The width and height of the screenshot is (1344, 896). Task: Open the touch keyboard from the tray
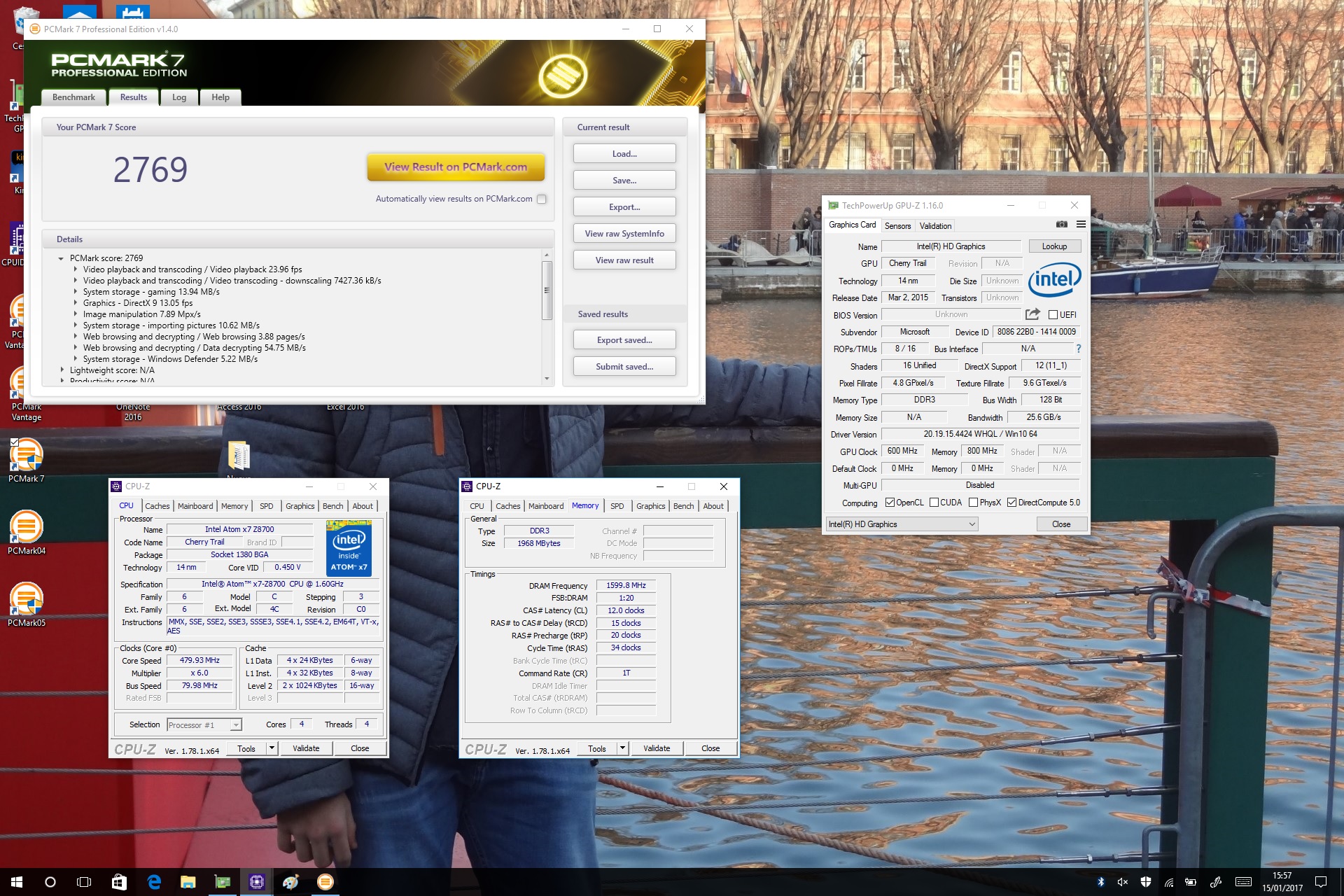[x=1244, y=882]
